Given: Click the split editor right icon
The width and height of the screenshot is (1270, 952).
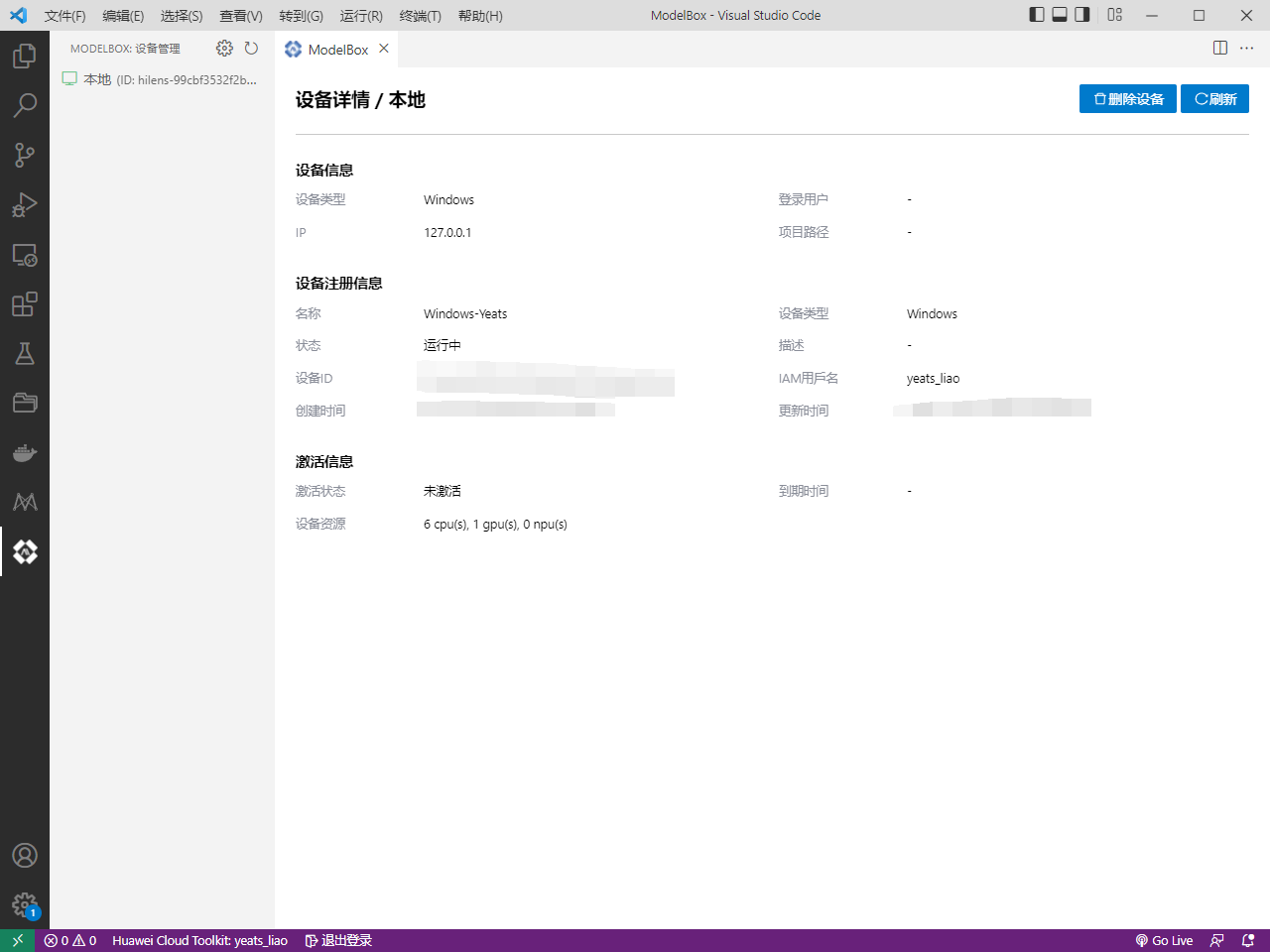Looking at the screenshot, I should pos(1220,48).
